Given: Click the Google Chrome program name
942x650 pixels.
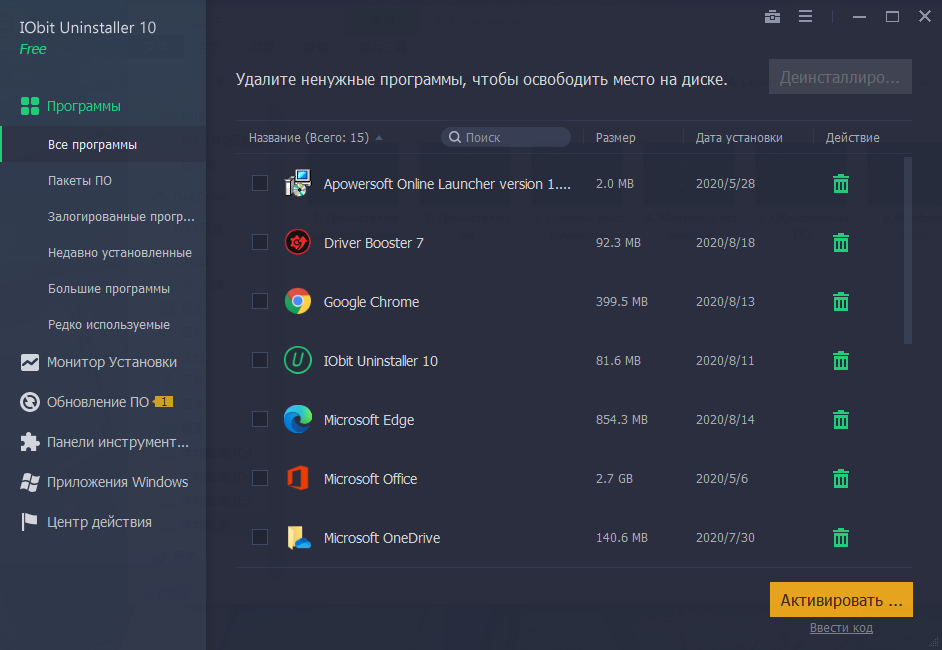Looking at the screenshot, I should (371, 302).
